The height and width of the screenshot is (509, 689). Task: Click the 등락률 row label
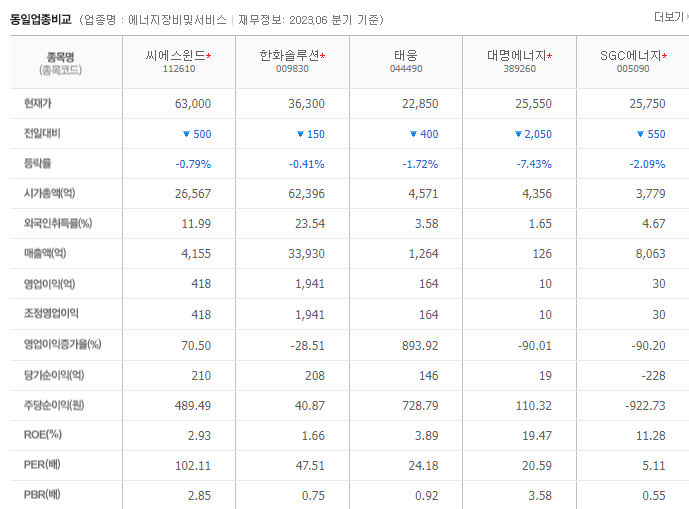pyautogui.click(x=37, y=164)
